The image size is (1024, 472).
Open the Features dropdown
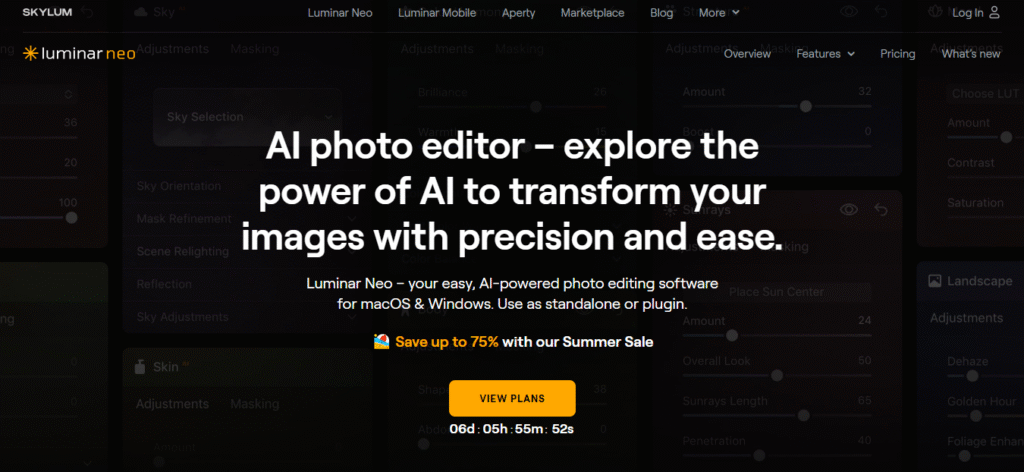[x=825, y=54]
